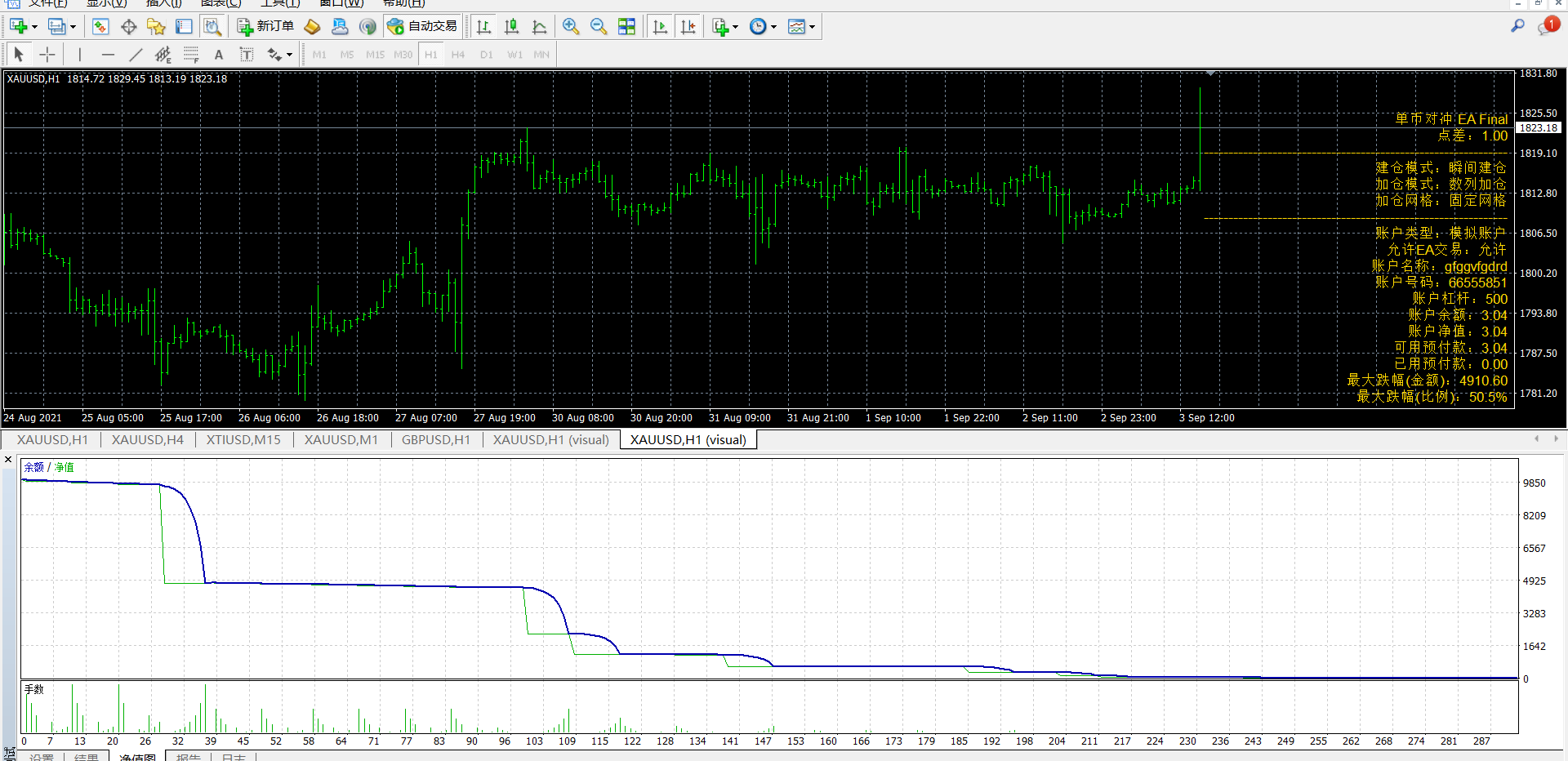
Task: Open the Fibonacci retracement tool
Action: (x=190, y=55)
